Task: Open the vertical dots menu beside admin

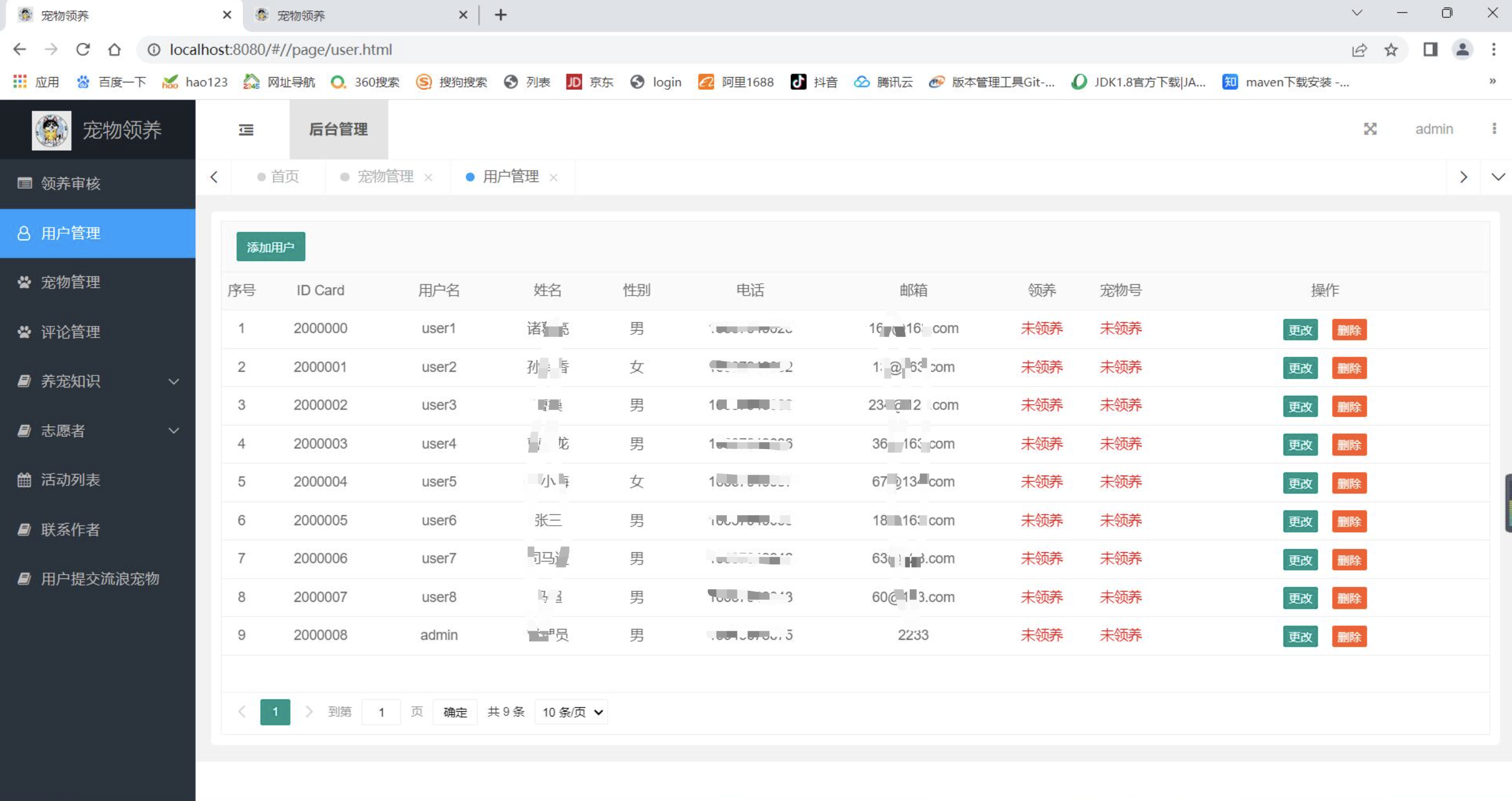Action: click(1494, 129)
